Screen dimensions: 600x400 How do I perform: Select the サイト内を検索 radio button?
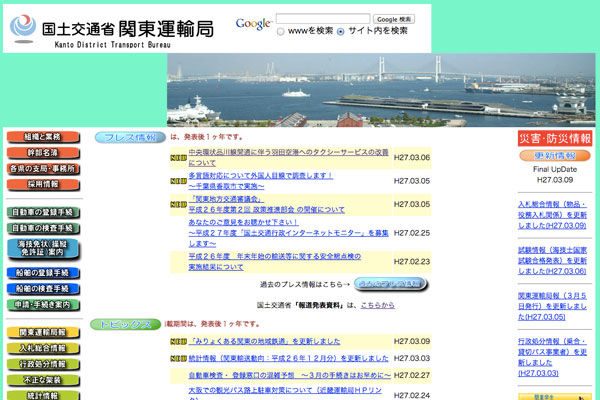[341, 31]
